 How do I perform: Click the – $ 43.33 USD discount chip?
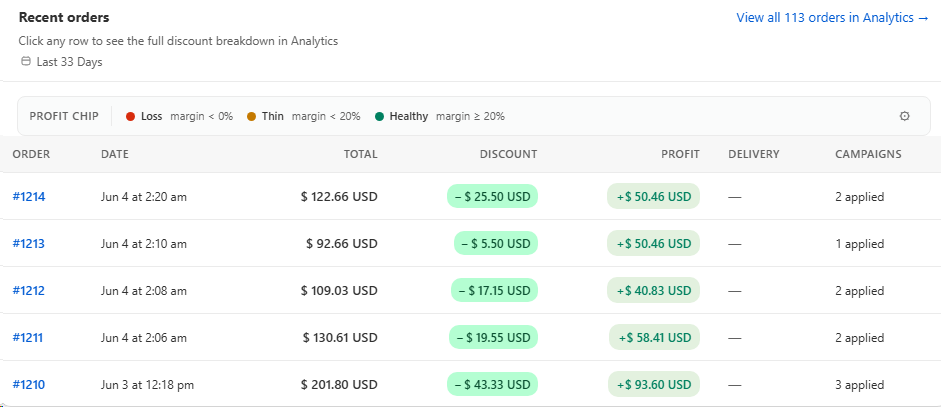point(492,384)
